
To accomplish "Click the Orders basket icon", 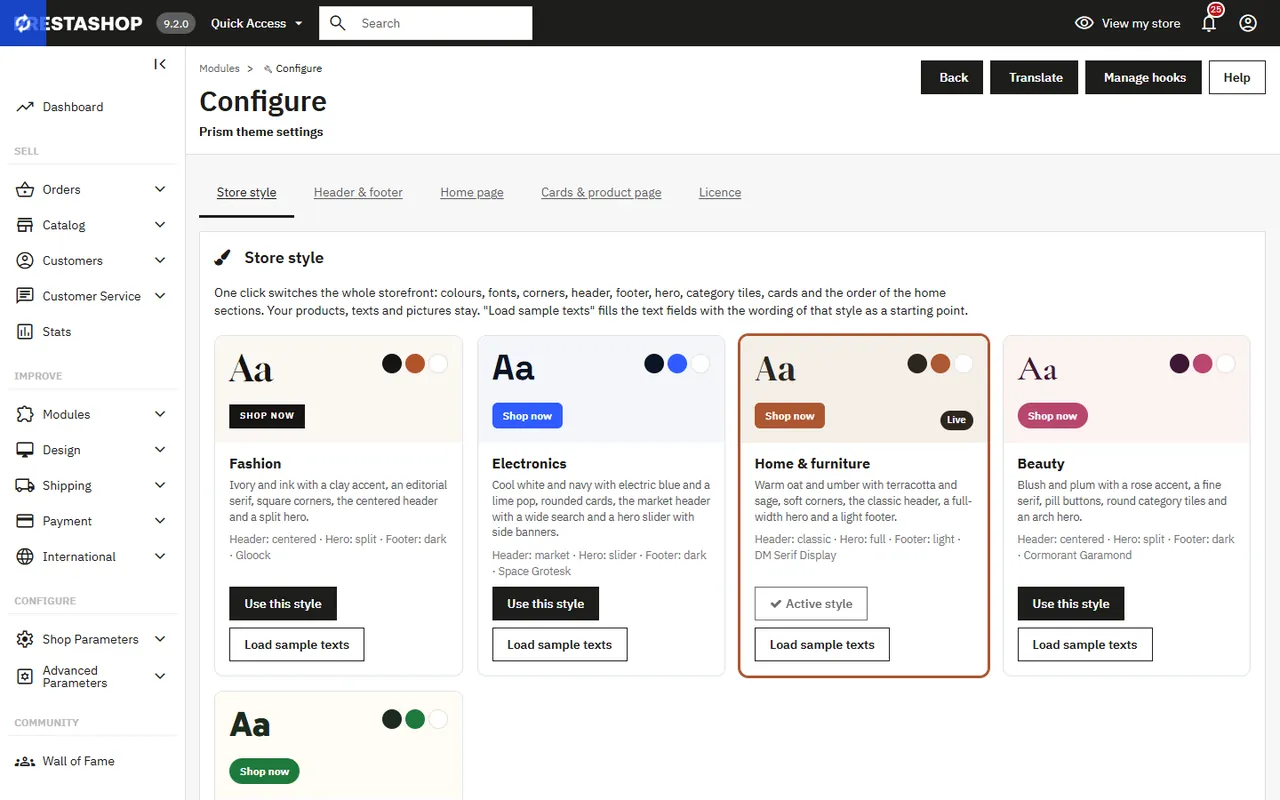I will coord(25,190).
